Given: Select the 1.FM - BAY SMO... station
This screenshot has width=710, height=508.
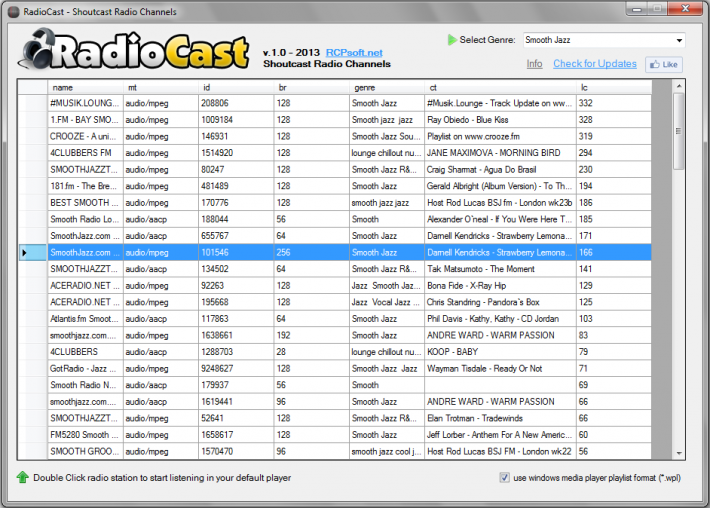Looking at the screenshot, I should [x=85, y=120].
